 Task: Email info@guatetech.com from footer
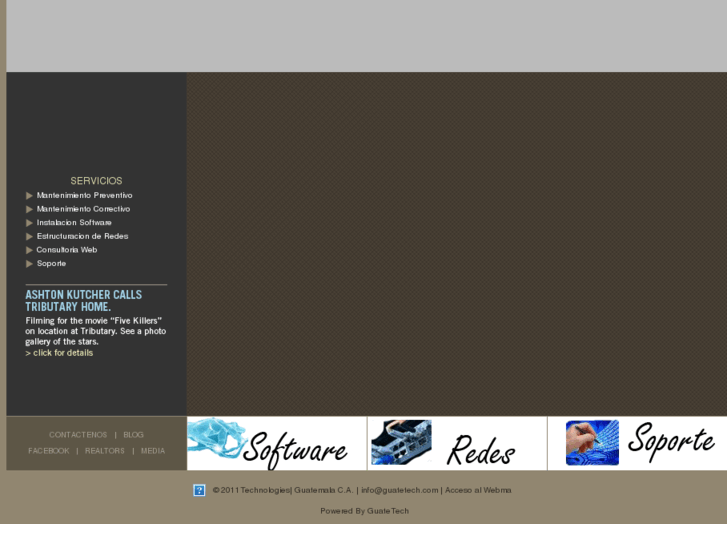[x=400, y=490]
